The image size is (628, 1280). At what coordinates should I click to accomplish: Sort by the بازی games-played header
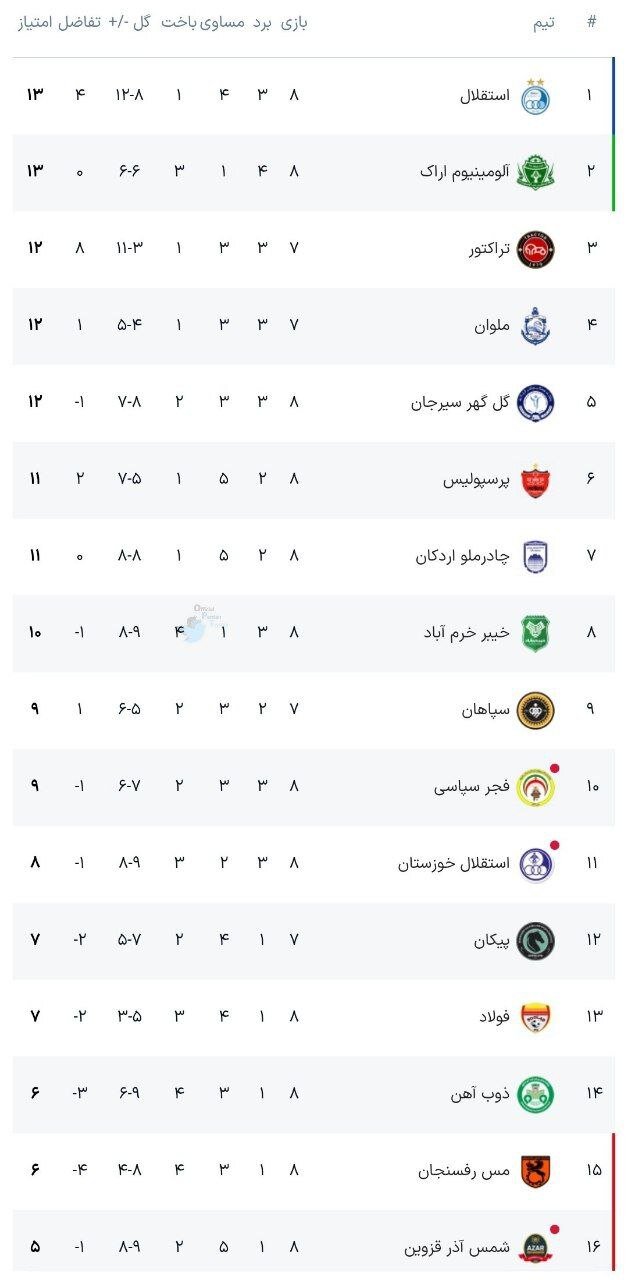[293, 23]
